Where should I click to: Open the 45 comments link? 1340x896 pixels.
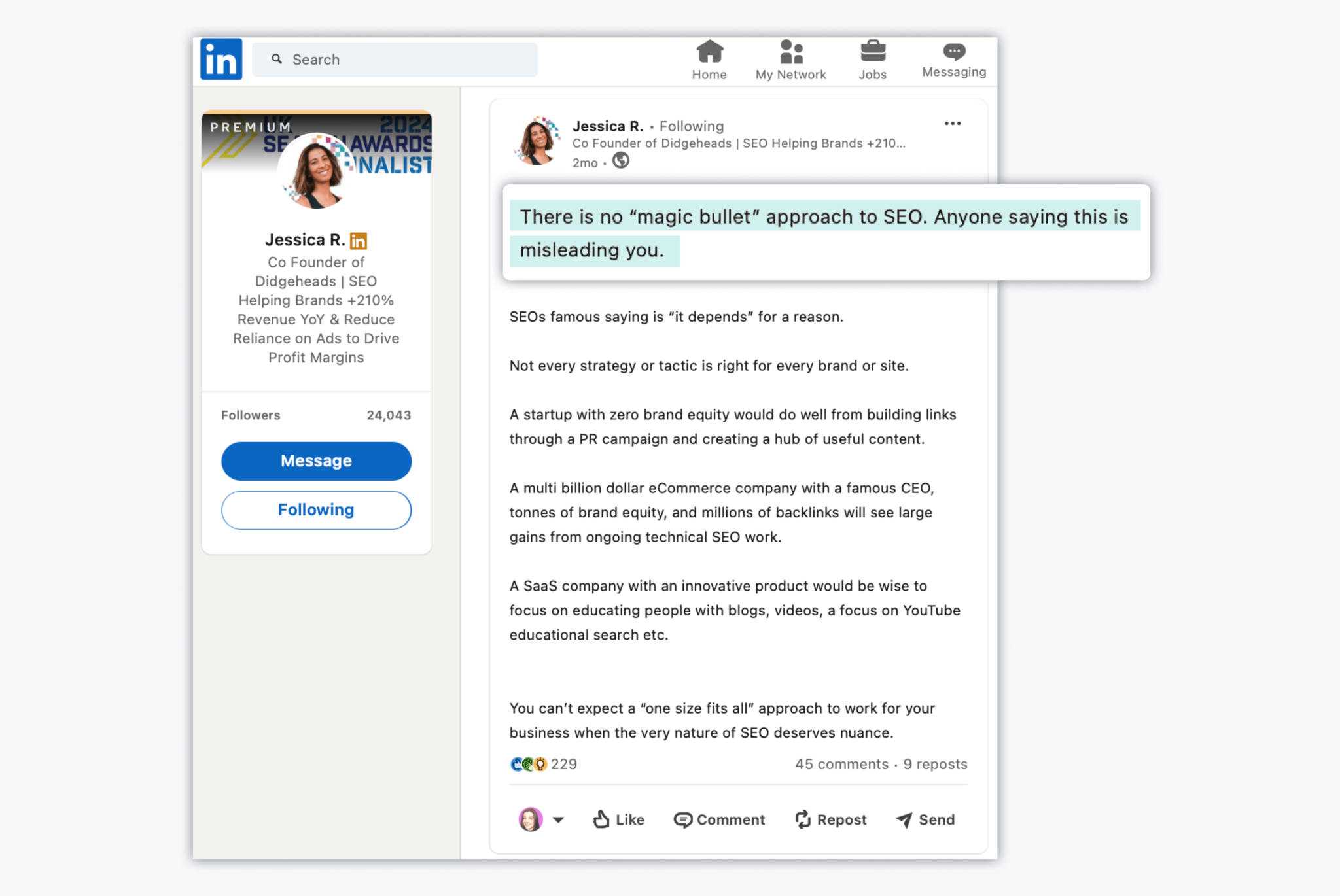pos(841,764)
